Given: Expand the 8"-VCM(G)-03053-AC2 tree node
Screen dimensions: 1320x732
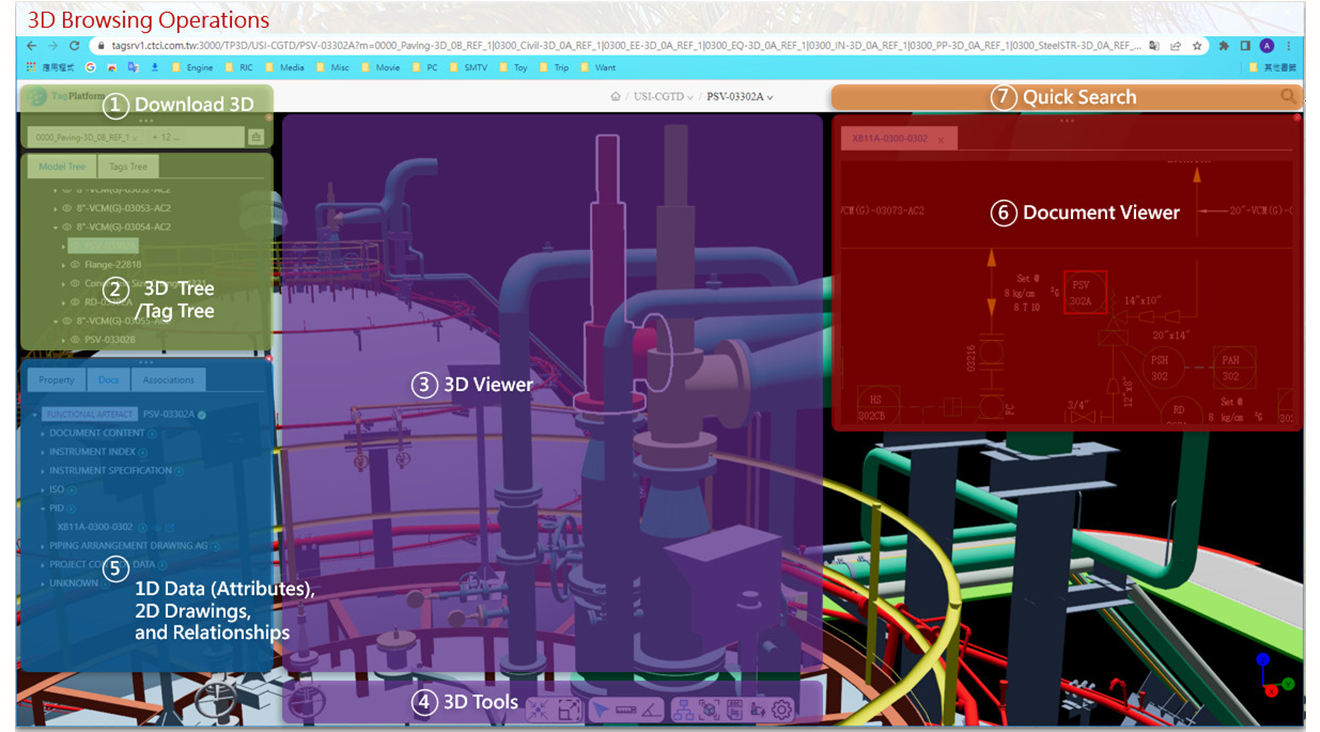Looking at the screenshot, I should tap(55, 209).
